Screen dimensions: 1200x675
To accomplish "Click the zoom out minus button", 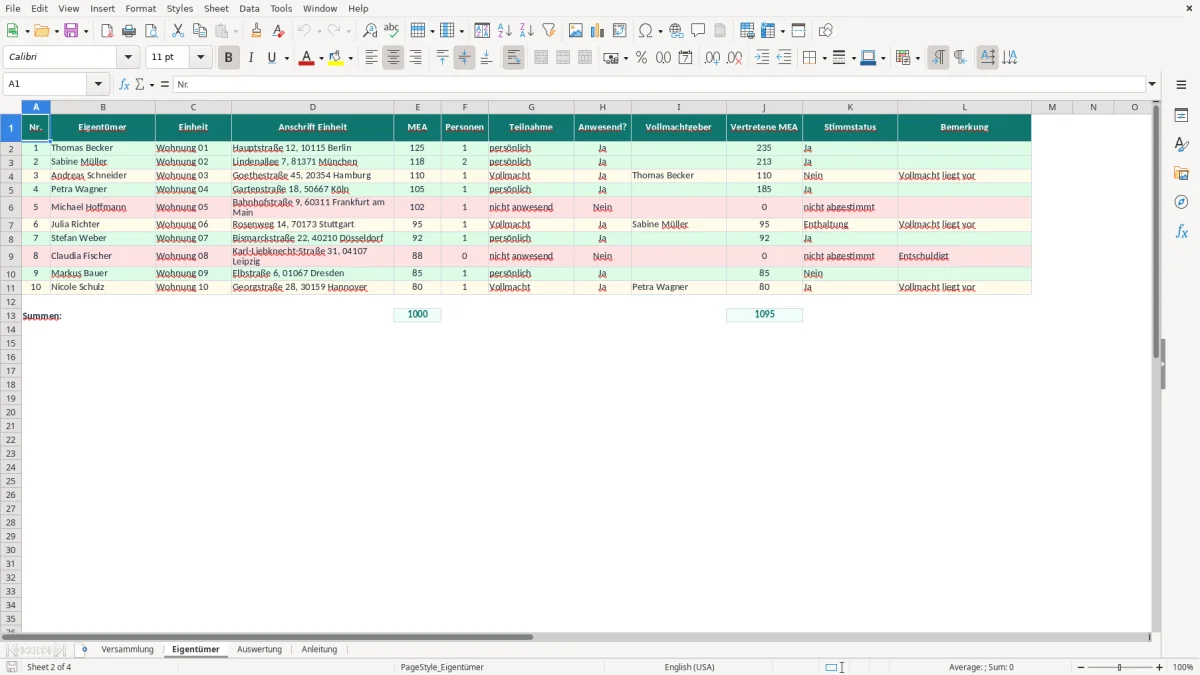I will point(1081,667).
